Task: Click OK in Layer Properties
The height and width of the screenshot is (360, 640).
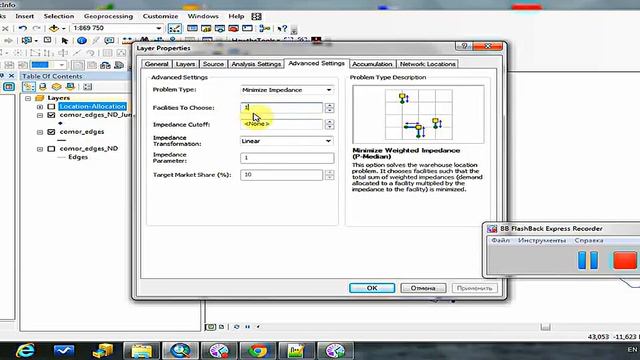Action: coord(372,288)
